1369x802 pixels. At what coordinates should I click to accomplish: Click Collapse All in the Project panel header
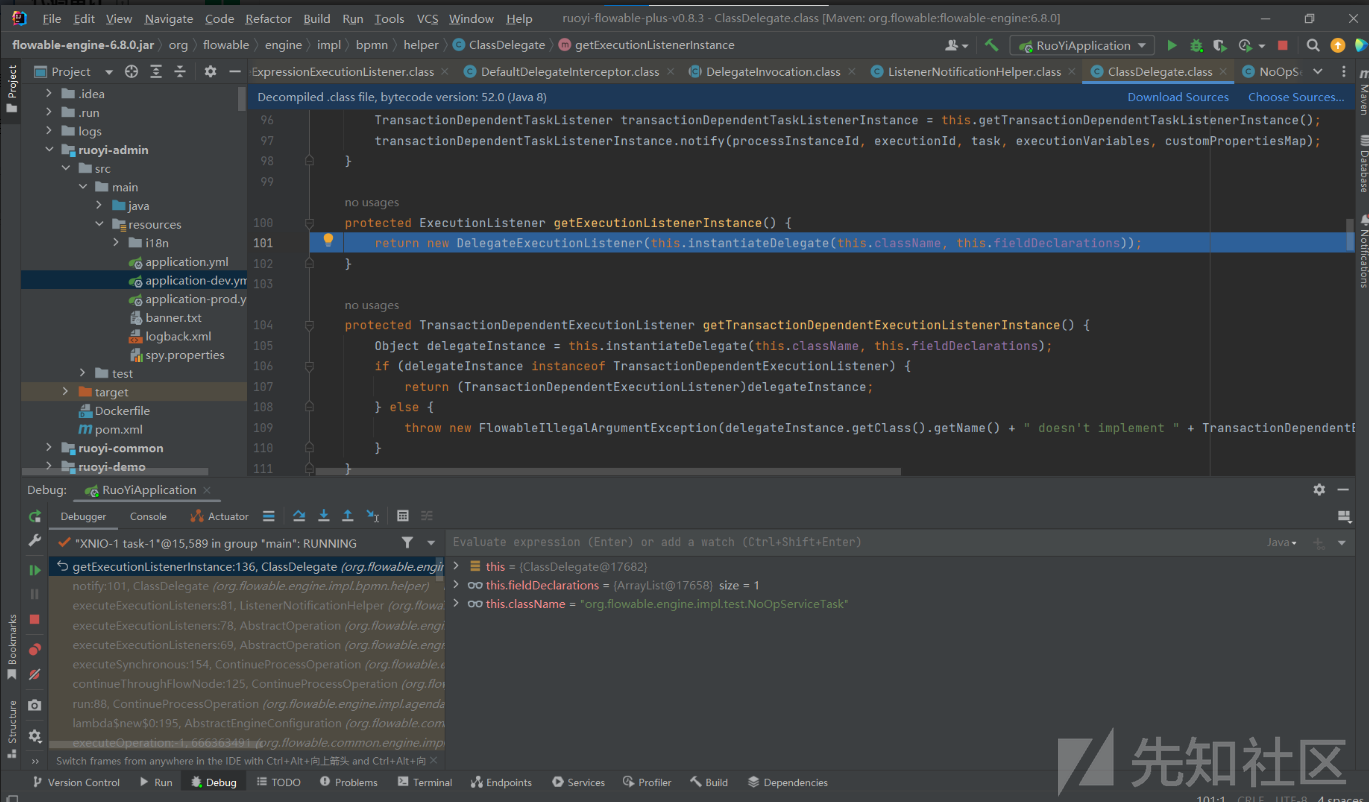point(180,71)
